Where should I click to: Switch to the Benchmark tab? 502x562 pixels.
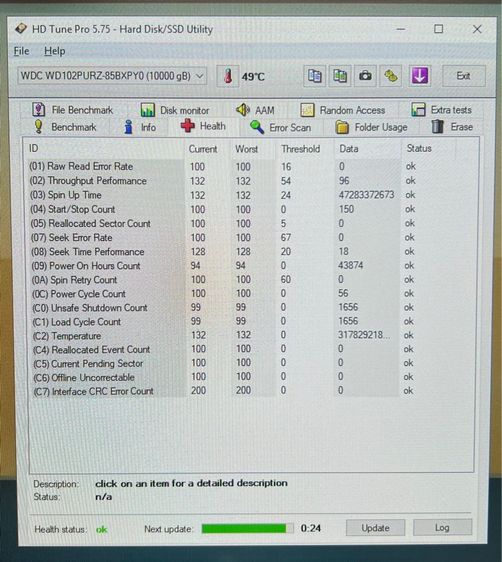(x=65, y=127)
